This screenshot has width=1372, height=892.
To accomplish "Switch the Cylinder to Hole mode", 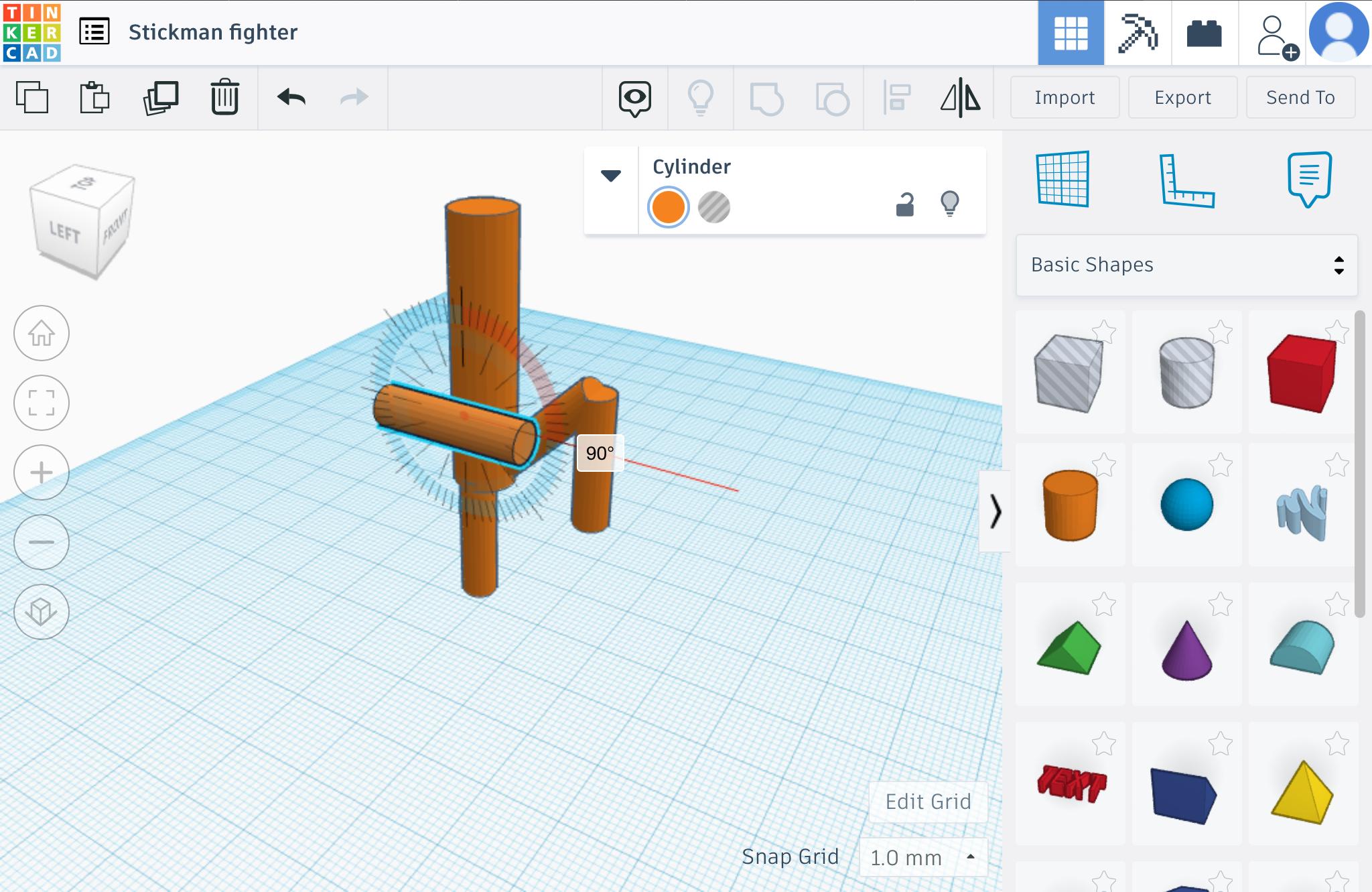I will click(713, 207).
